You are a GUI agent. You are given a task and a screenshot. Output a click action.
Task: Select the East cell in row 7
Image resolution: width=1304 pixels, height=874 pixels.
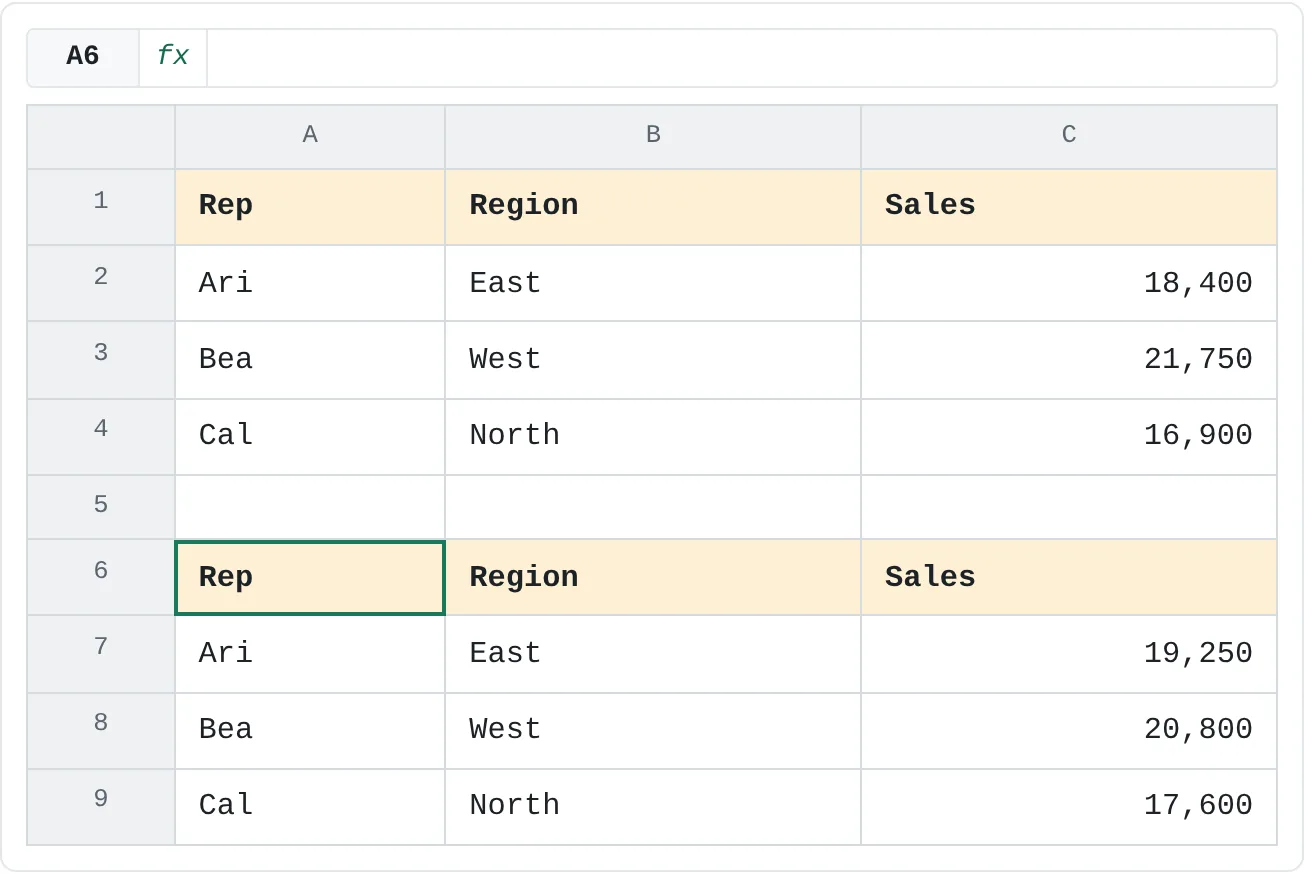(x=653, y=654)
